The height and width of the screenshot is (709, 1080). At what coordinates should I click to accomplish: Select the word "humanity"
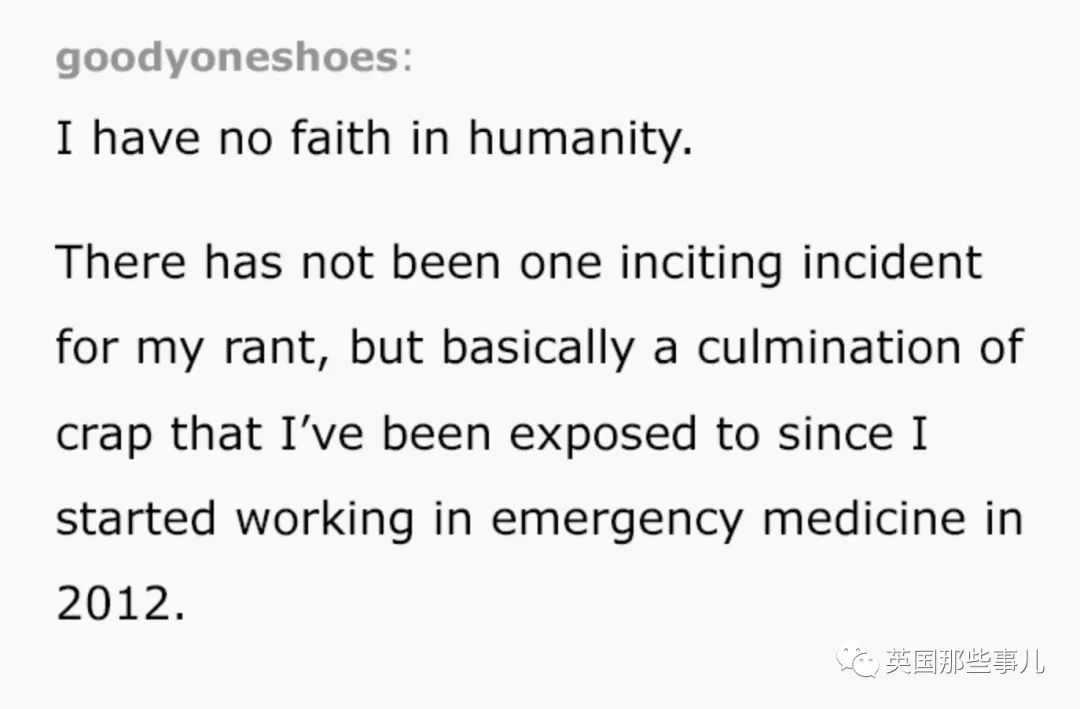pyautogui.click(x=577, y=140)
